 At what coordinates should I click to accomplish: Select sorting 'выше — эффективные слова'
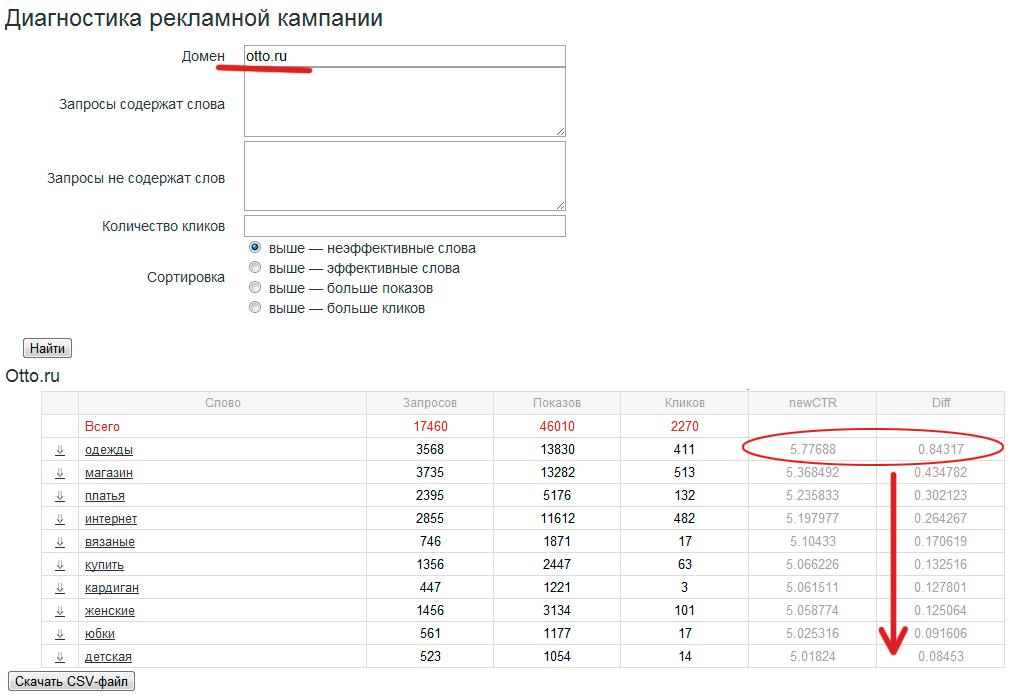tap(255, 267)
